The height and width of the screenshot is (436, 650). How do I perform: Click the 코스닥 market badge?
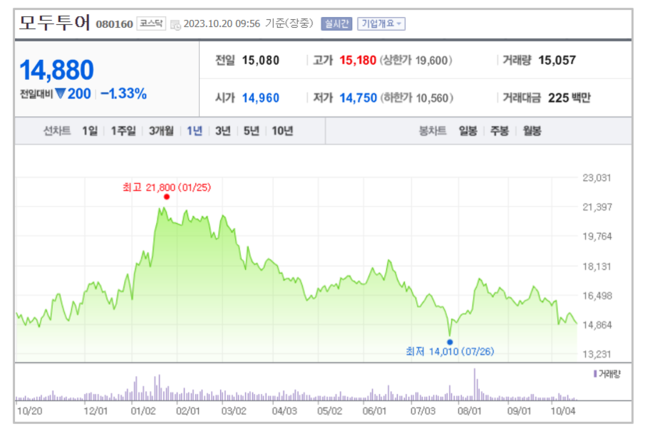coord(151,24)
